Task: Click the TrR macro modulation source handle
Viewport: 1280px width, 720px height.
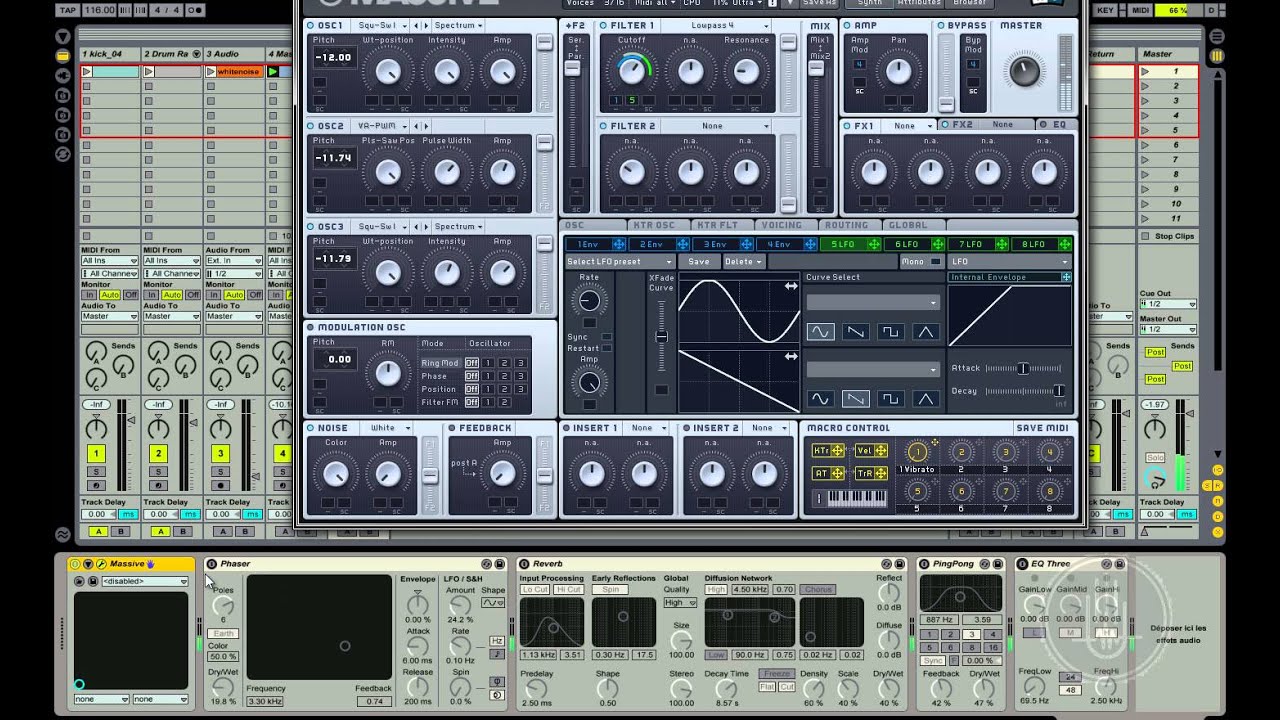Action: pyautogui.click(x=881, y=474)
